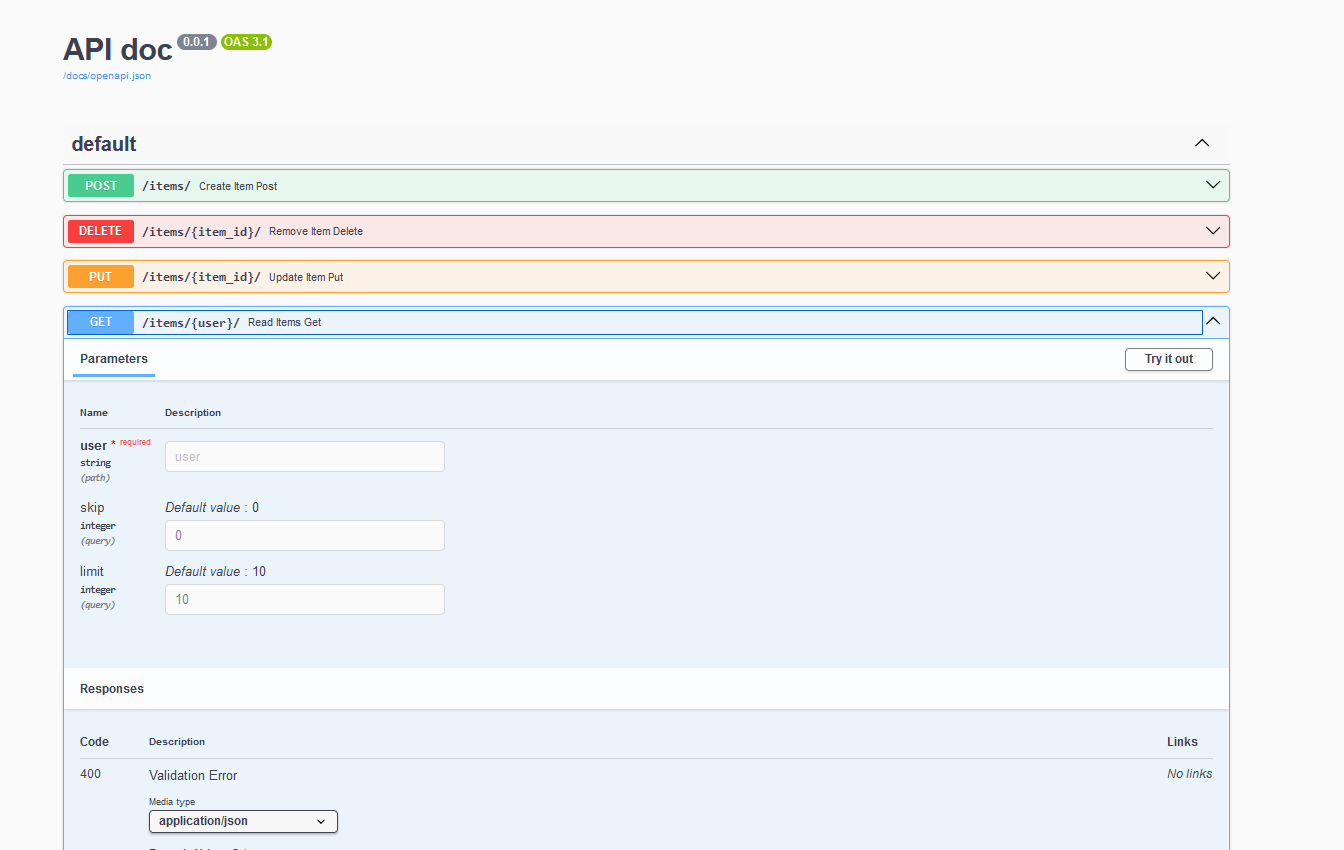Click the Default value : 0 text
Screen dimensions: 1344x850
tap(212, 508)
